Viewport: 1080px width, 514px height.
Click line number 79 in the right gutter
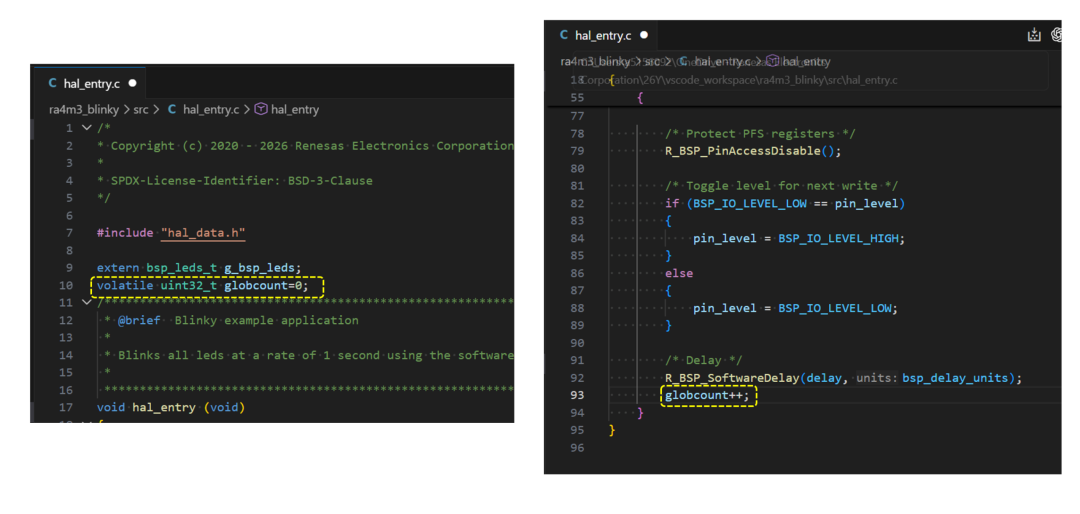pyautogui.click(x=577, y=151)
